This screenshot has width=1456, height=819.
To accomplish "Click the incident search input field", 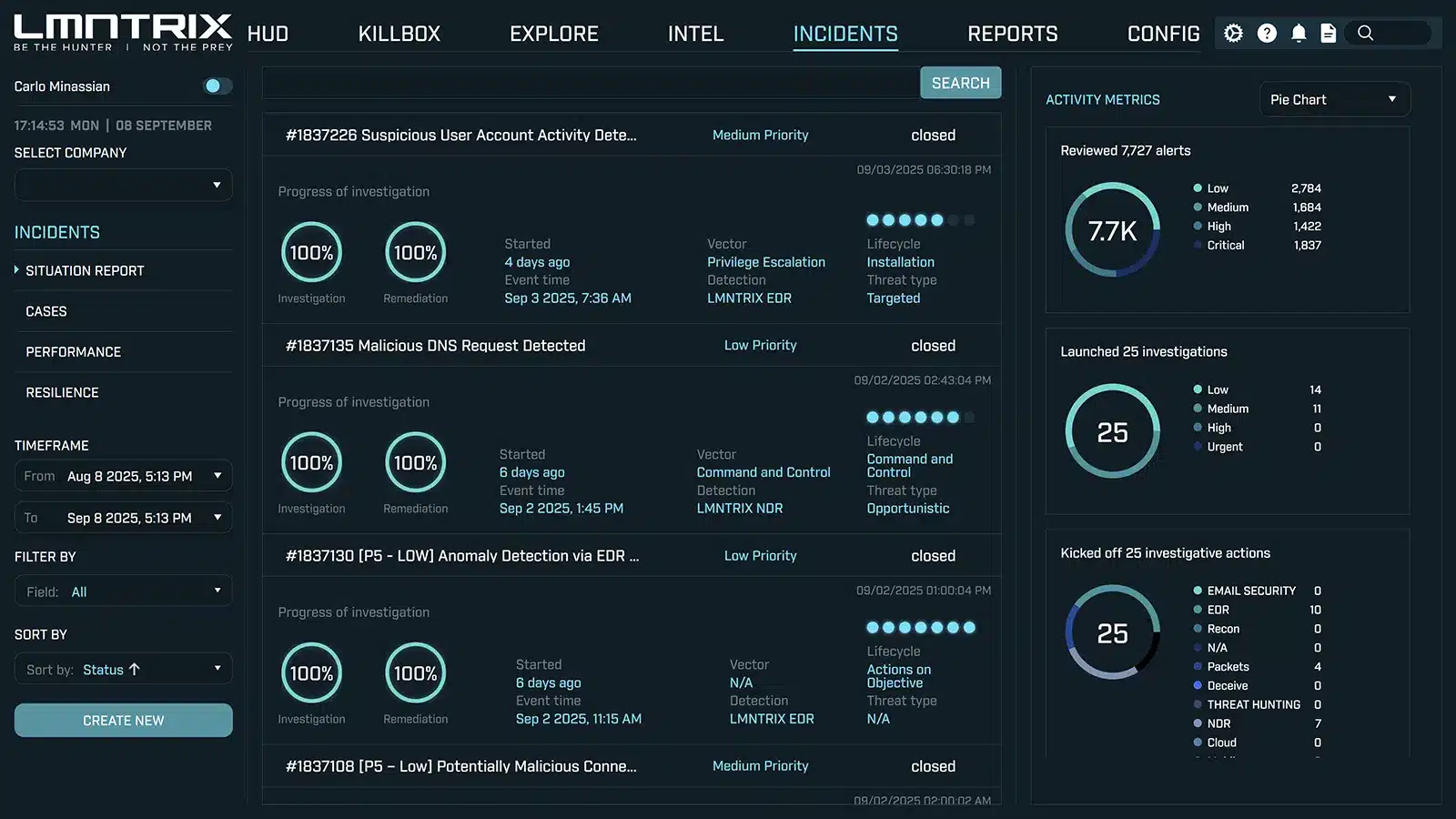I will pyautogui.click(x=591, y=83).
